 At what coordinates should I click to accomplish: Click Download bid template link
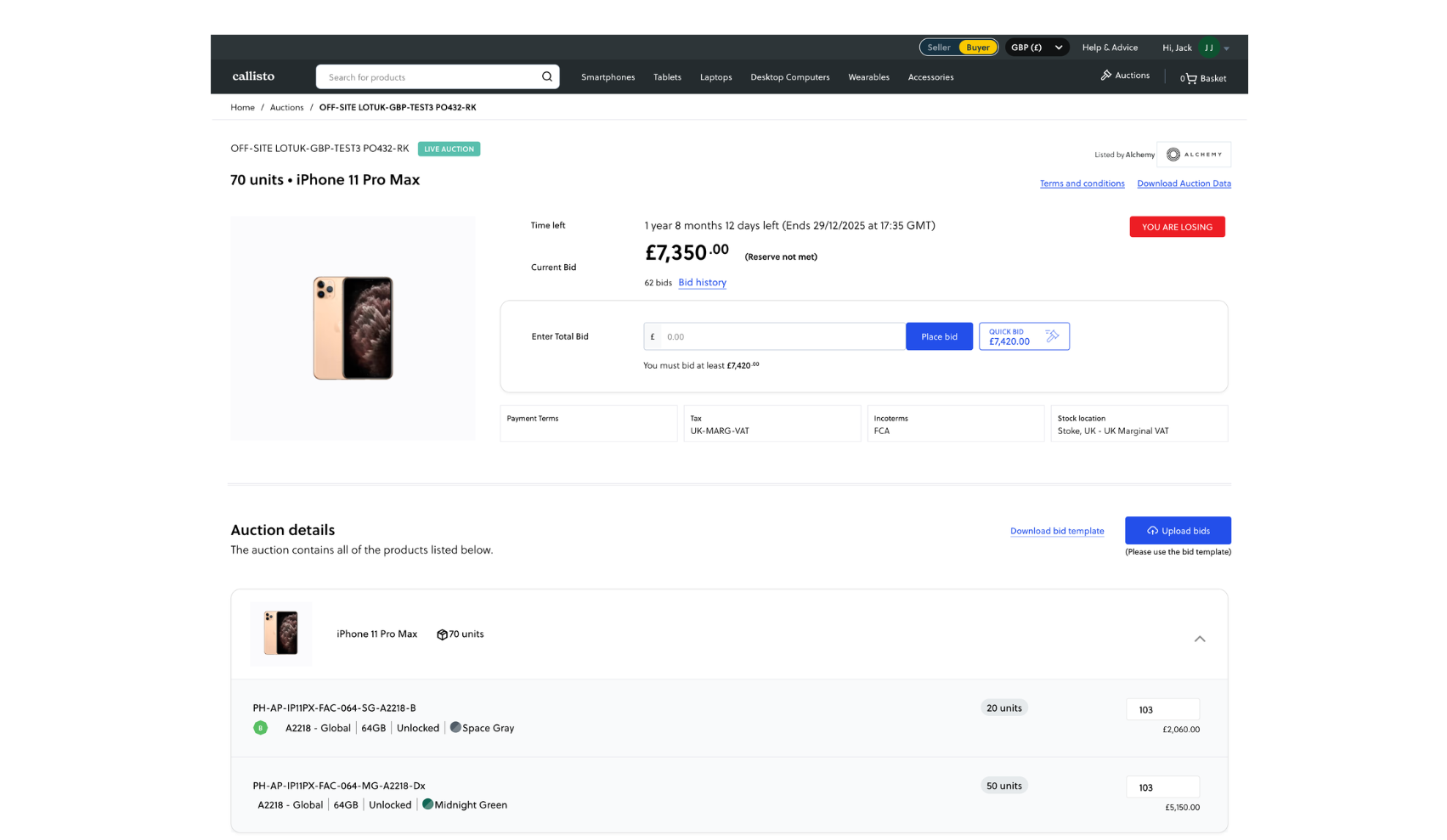click(x=1057, y=531)
